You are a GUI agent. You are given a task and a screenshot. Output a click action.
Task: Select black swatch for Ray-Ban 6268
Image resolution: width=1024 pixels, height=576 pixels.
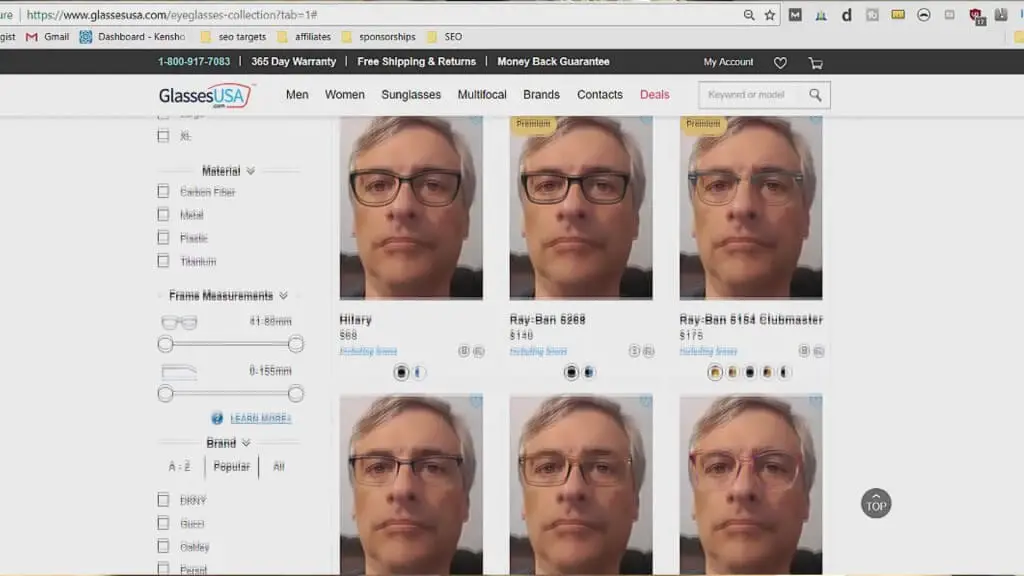pos(571,372)
